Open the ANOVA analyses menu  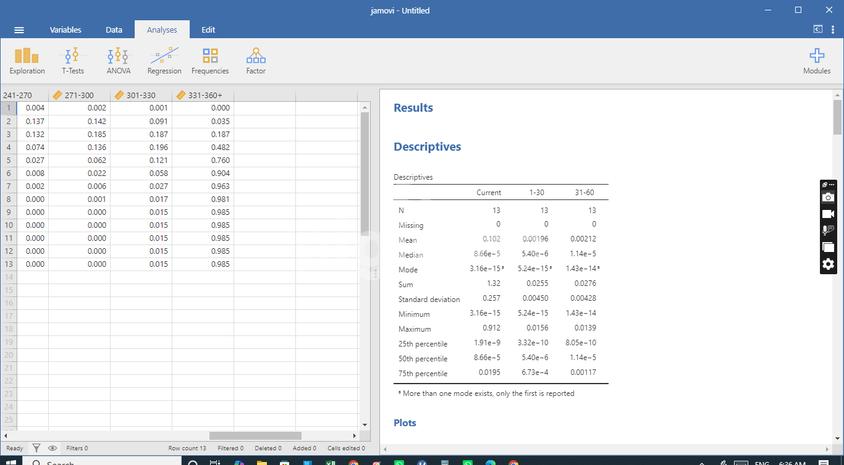[x=118, y=60]
